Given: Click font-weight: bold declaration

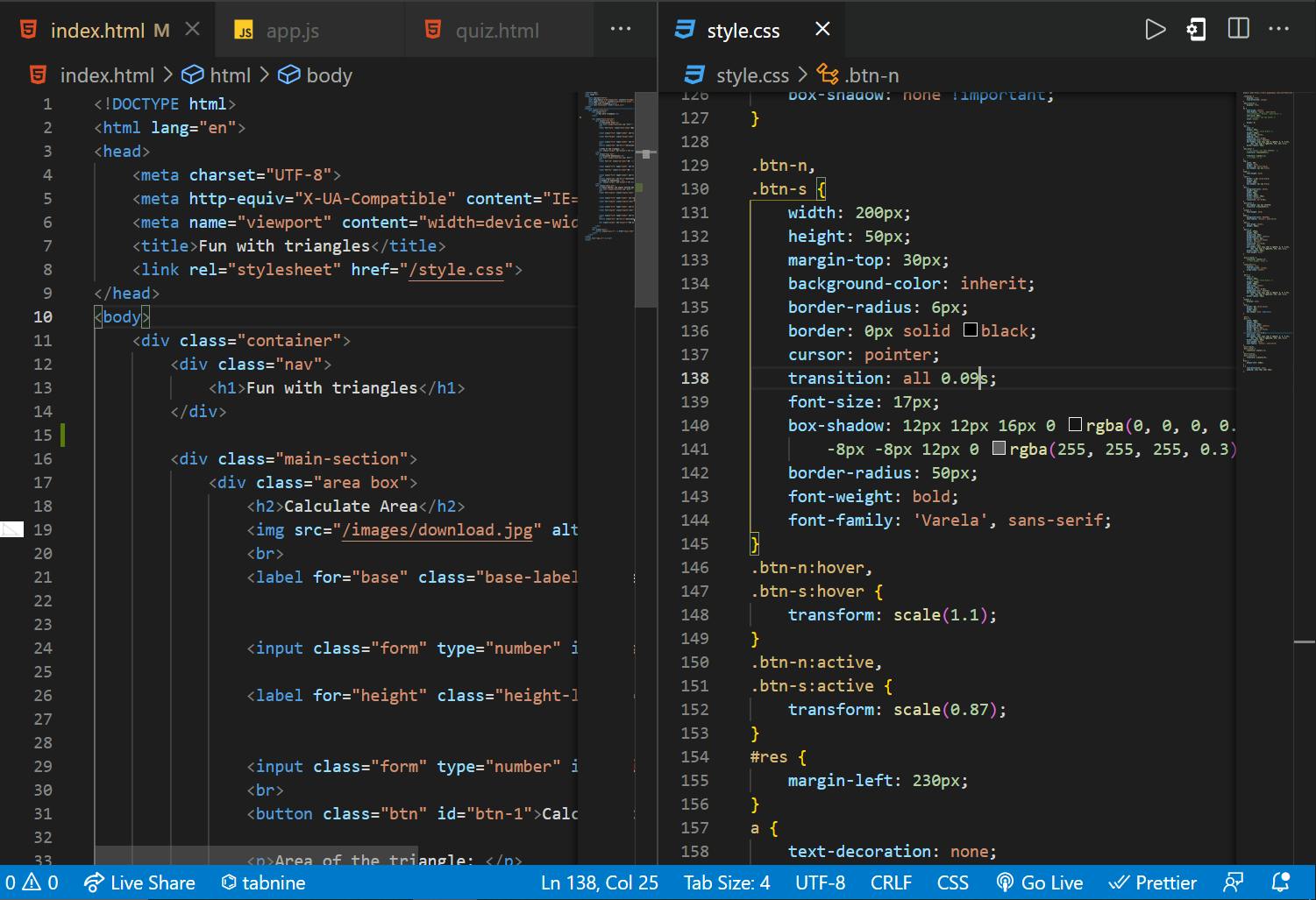Looking at the screenshot, I should click(x=873, y=496).
